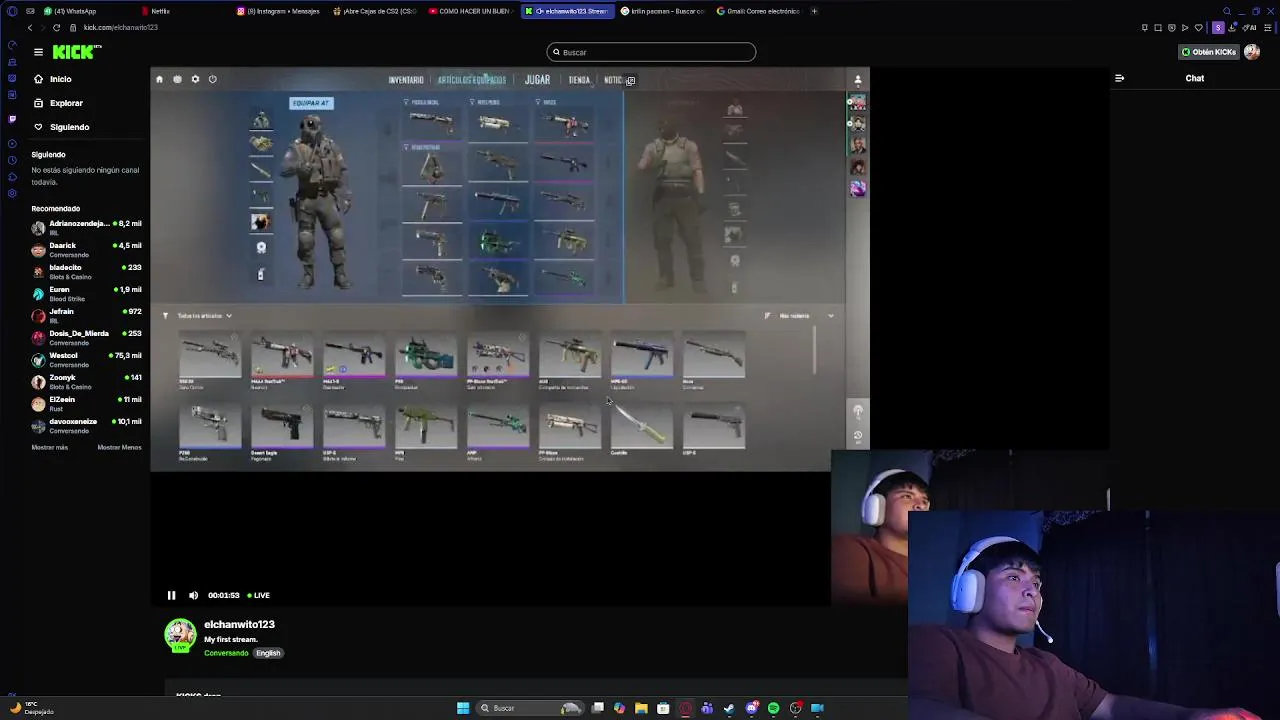Select MP5-SD inventory item
This screenshot has height=720, width=1280.
[642, 360]
